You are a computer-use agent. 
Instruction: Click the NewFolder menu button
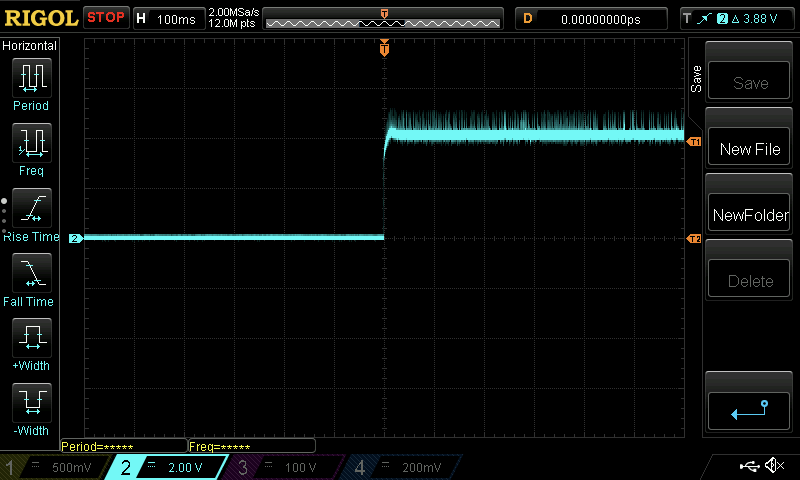(x=750, y=215)
